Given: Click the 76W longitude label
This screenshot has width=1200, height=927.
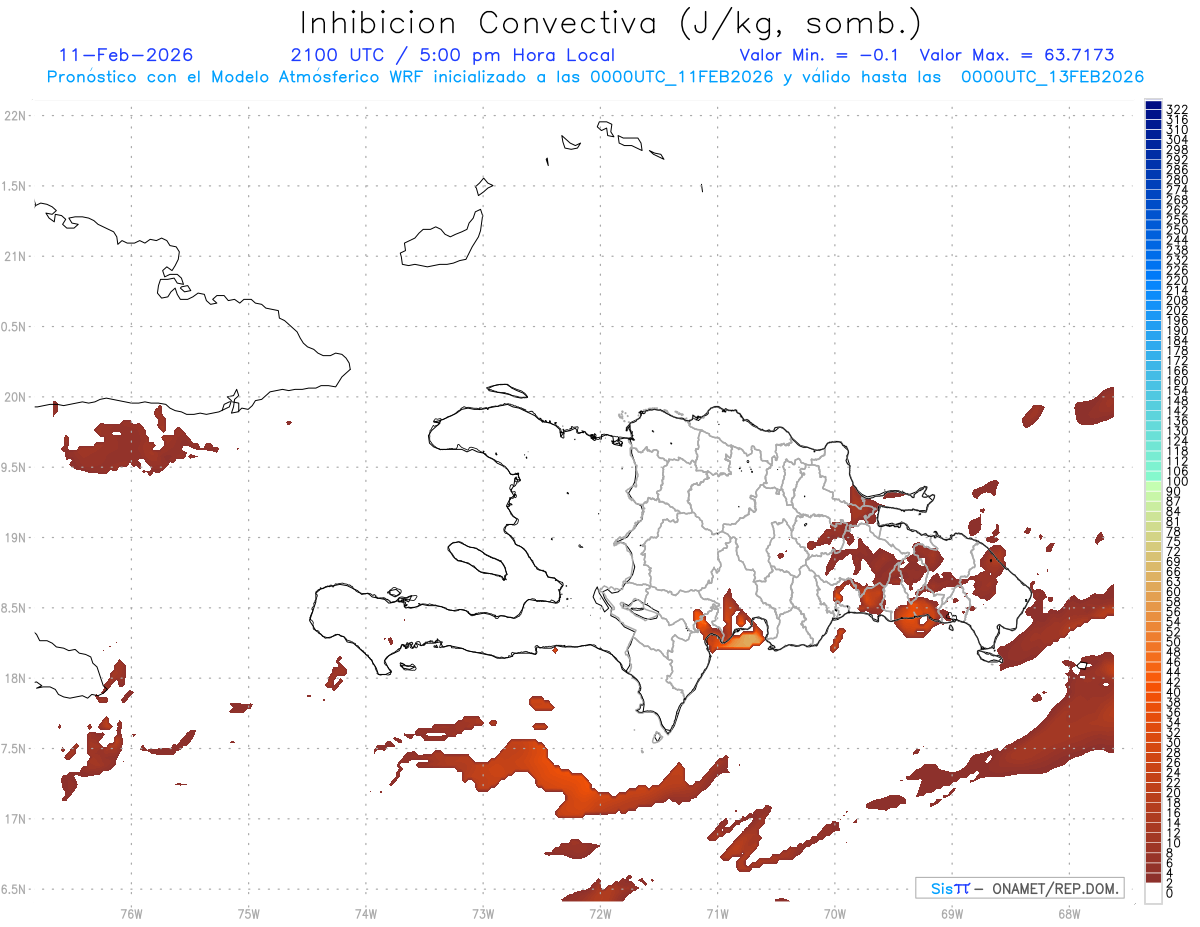Looking at the screenshot, I should [131, 912].
